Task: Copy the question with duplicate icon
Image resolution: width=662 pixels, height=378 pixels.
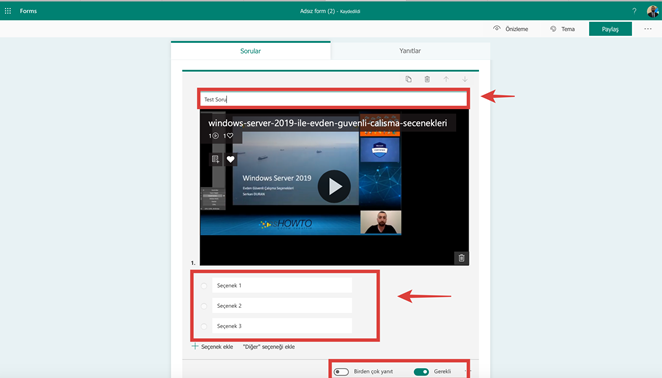Action: tap(408, 79)
